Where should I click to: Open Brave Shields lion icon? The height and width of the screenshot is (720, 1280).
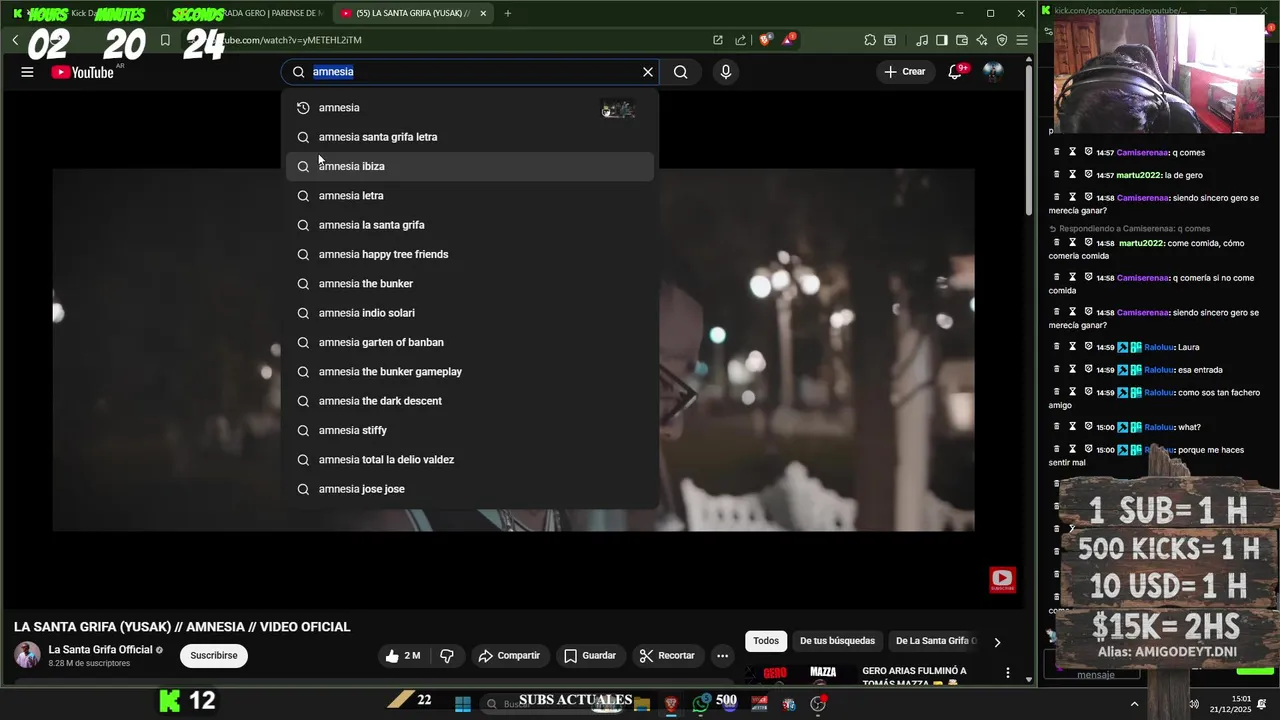pos(766,40)
